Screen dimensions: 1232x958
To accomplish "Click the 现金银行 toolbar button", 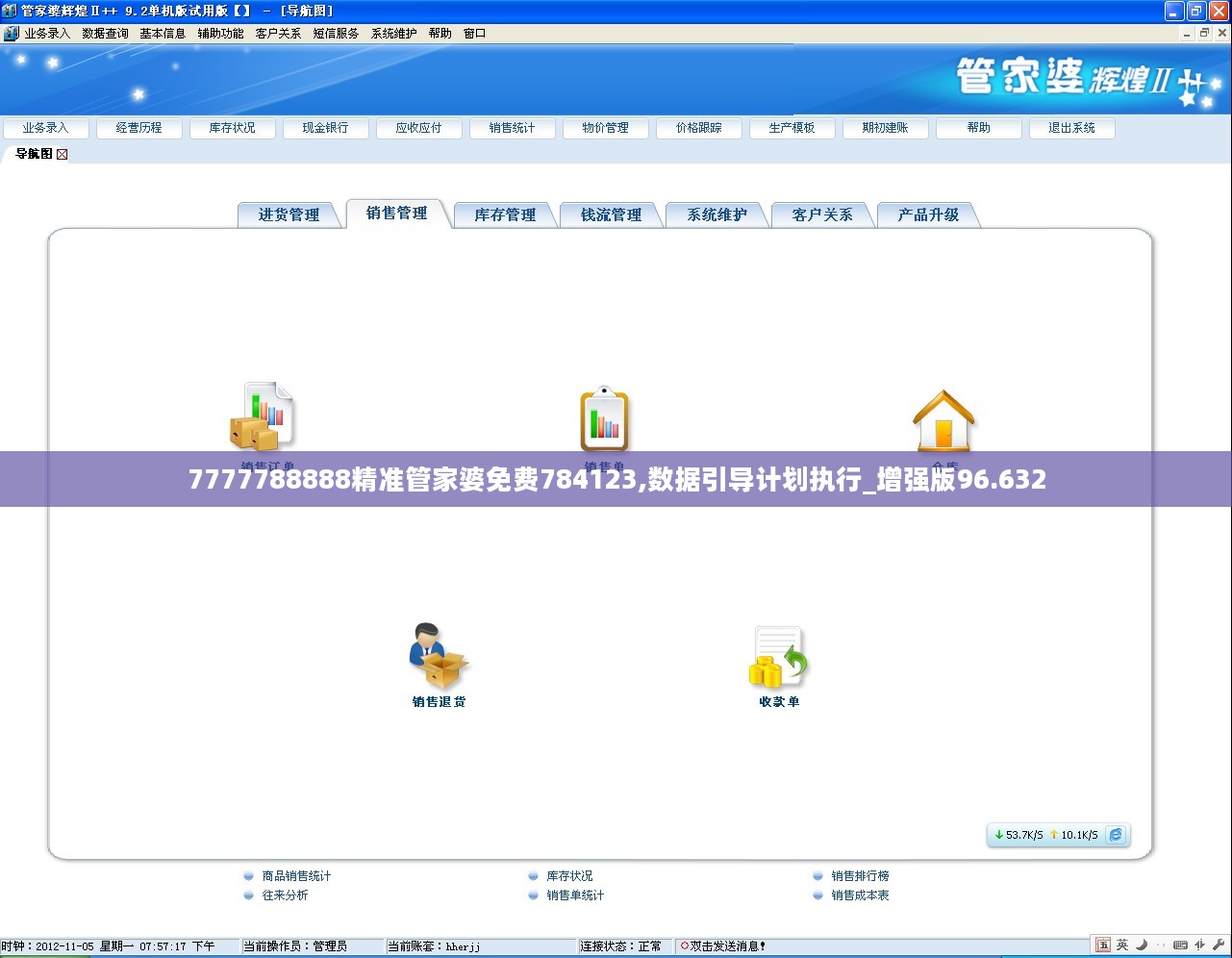I will pyautogui.click(x=326, y=128).
